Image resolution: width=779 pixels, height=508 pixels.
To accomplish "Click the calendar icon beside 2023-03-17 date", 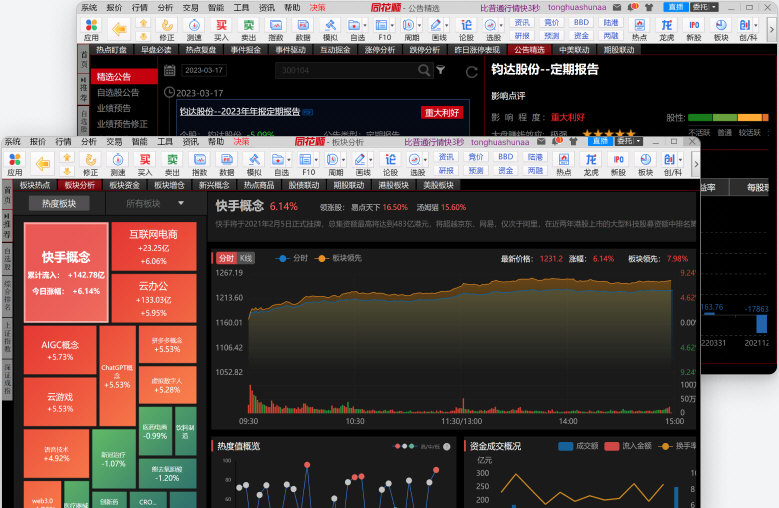I will [169, 70].
